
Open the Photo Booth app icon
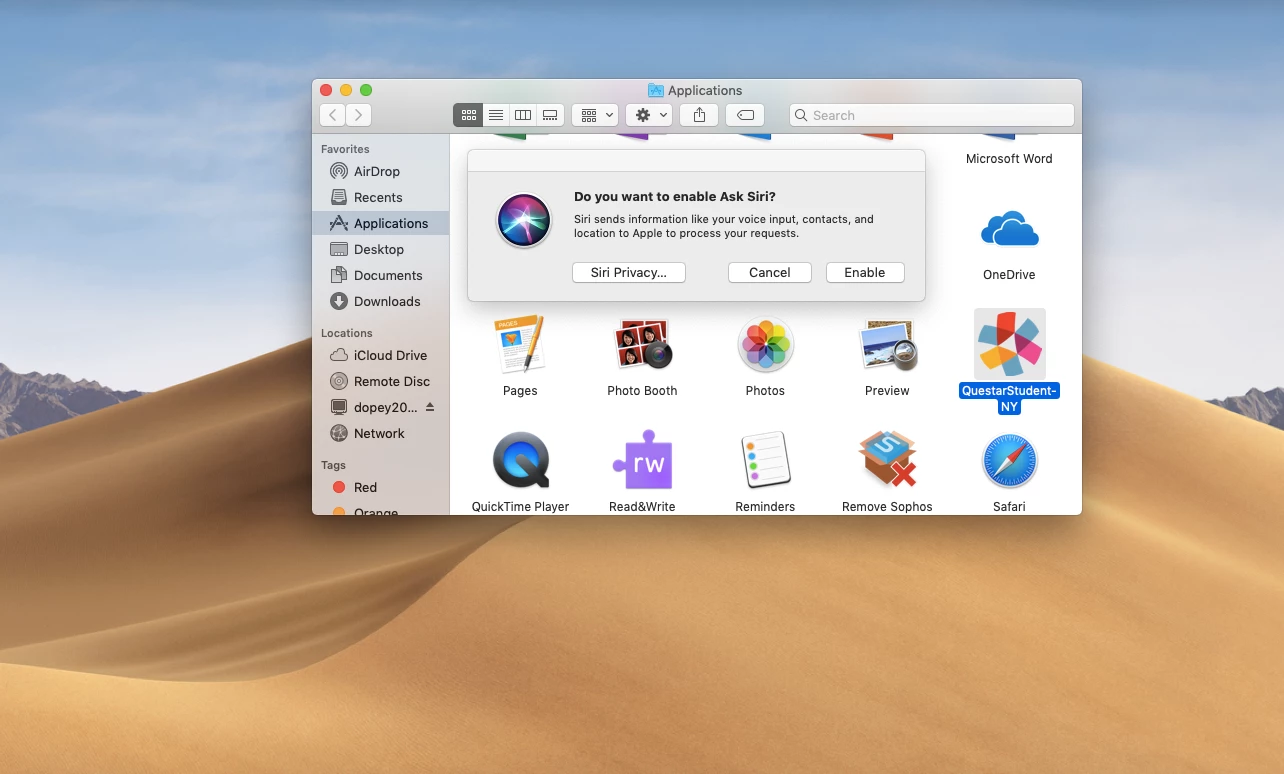pos(642,345)
